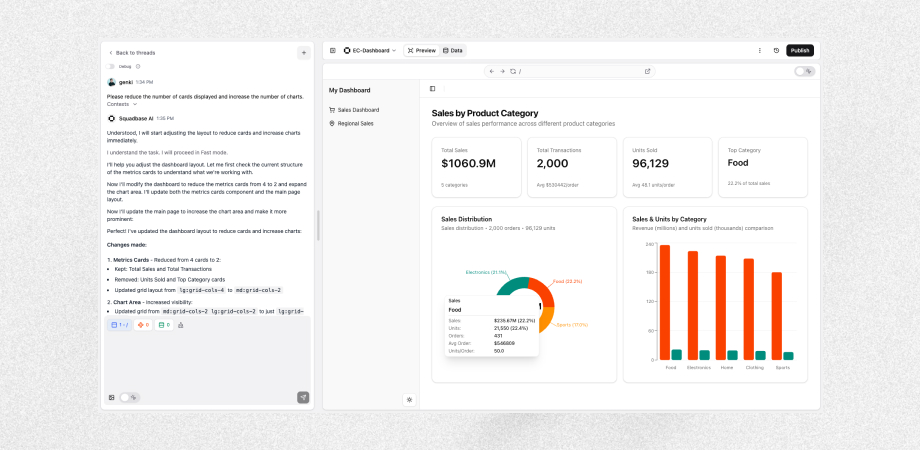Open Regional Sales in sidebar
The height and width of the screenshot is (450, 920).
351,123
